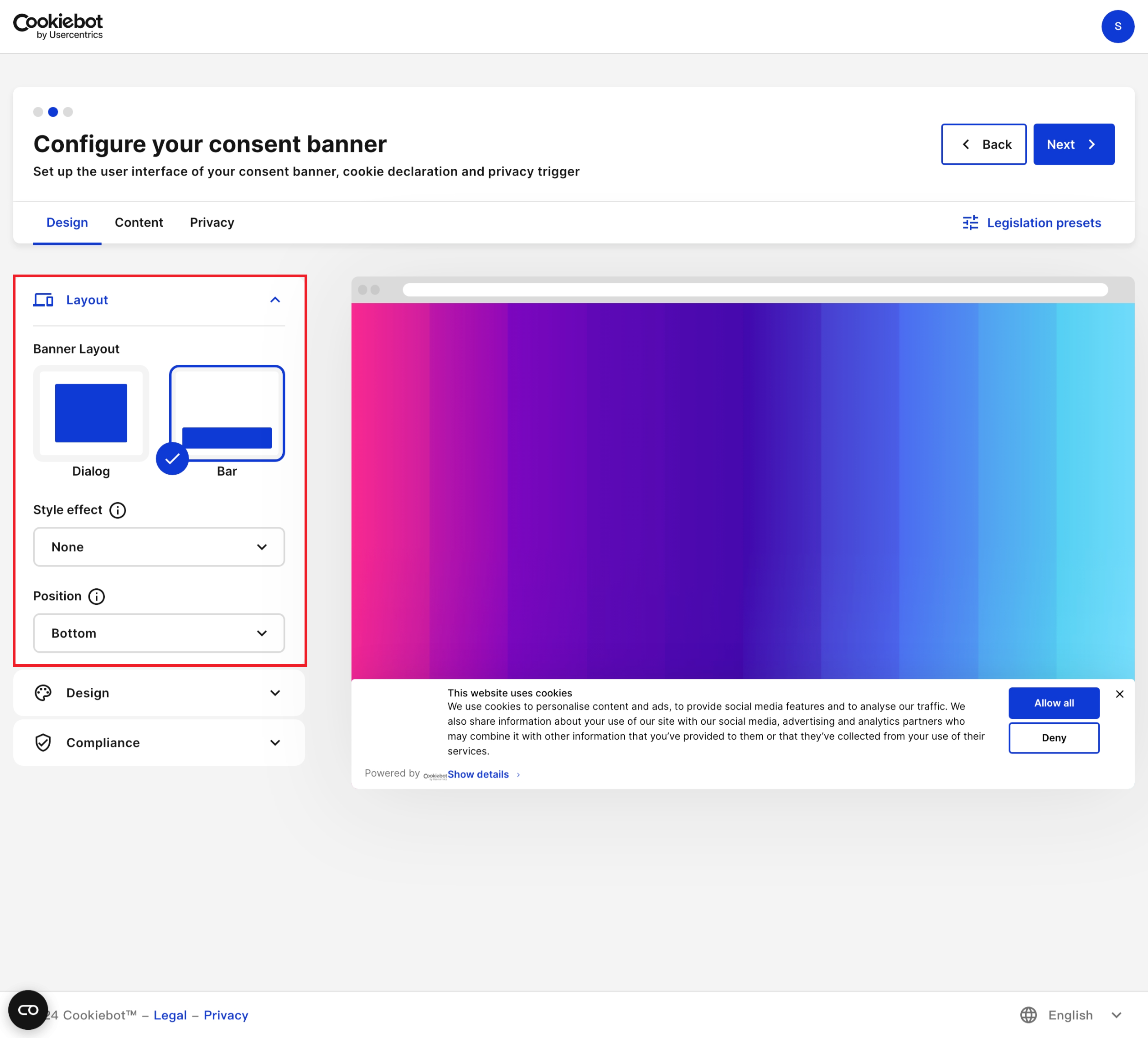This screenshot has width=1148, height=1038.
Task: Click the Position info icon
Action: pos(97,597)
